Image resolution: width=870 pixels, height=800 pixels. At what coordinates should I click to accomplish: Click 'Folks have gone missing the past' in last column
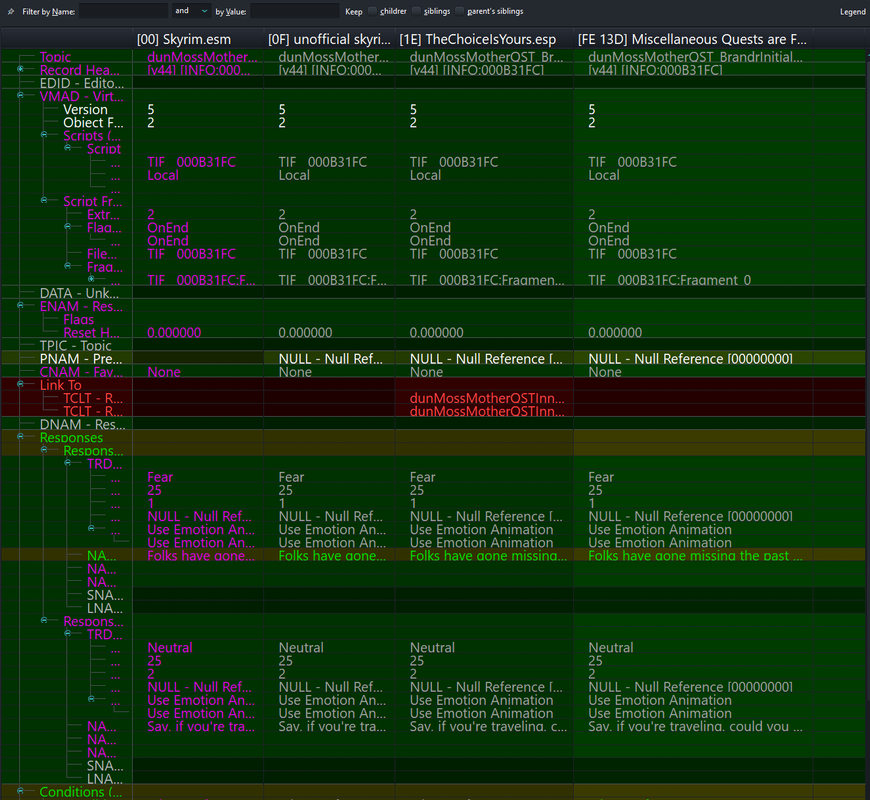tap(695, 555)
